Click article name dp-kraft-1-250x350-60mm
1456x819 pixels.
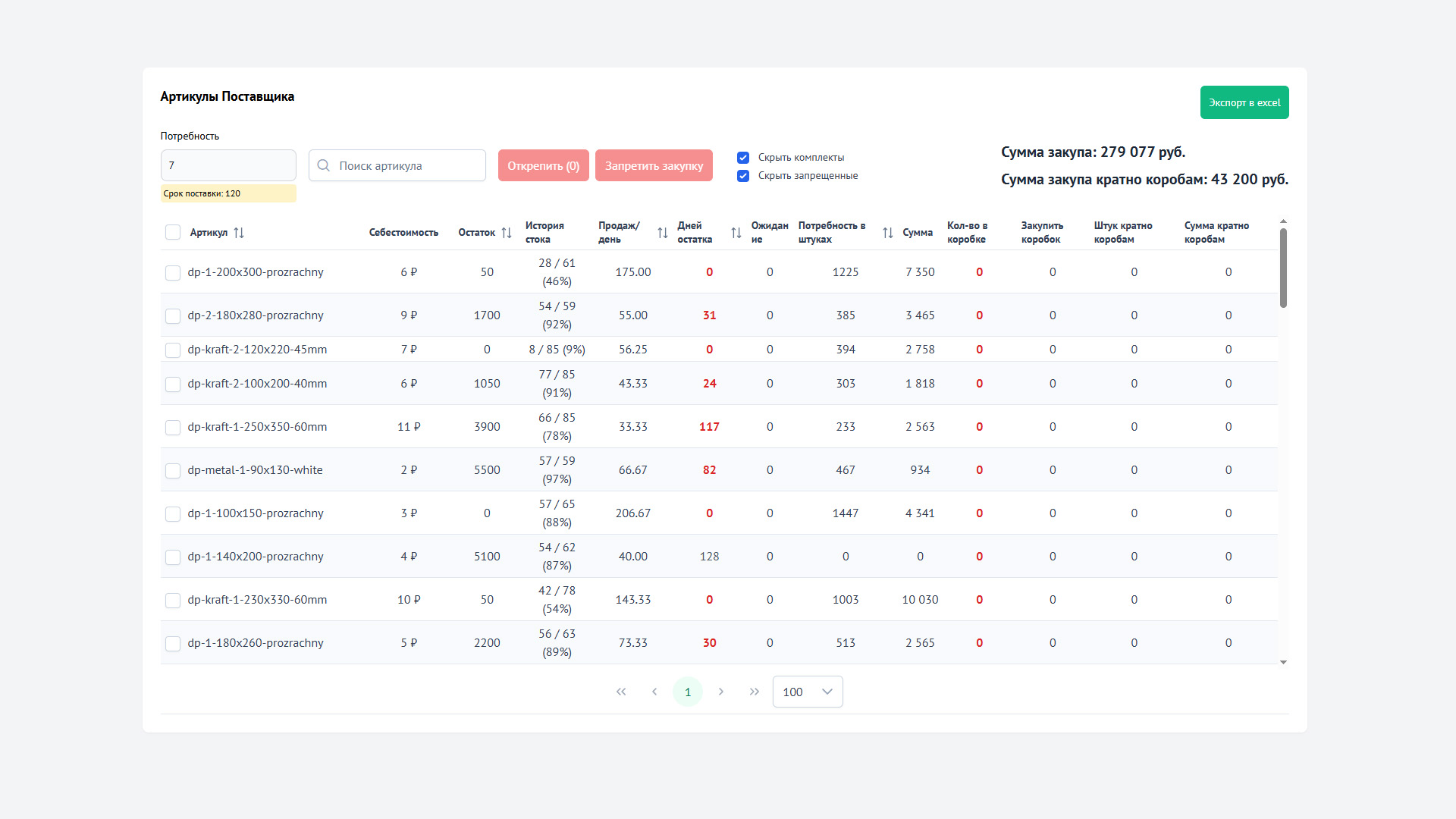pos(257,427)
